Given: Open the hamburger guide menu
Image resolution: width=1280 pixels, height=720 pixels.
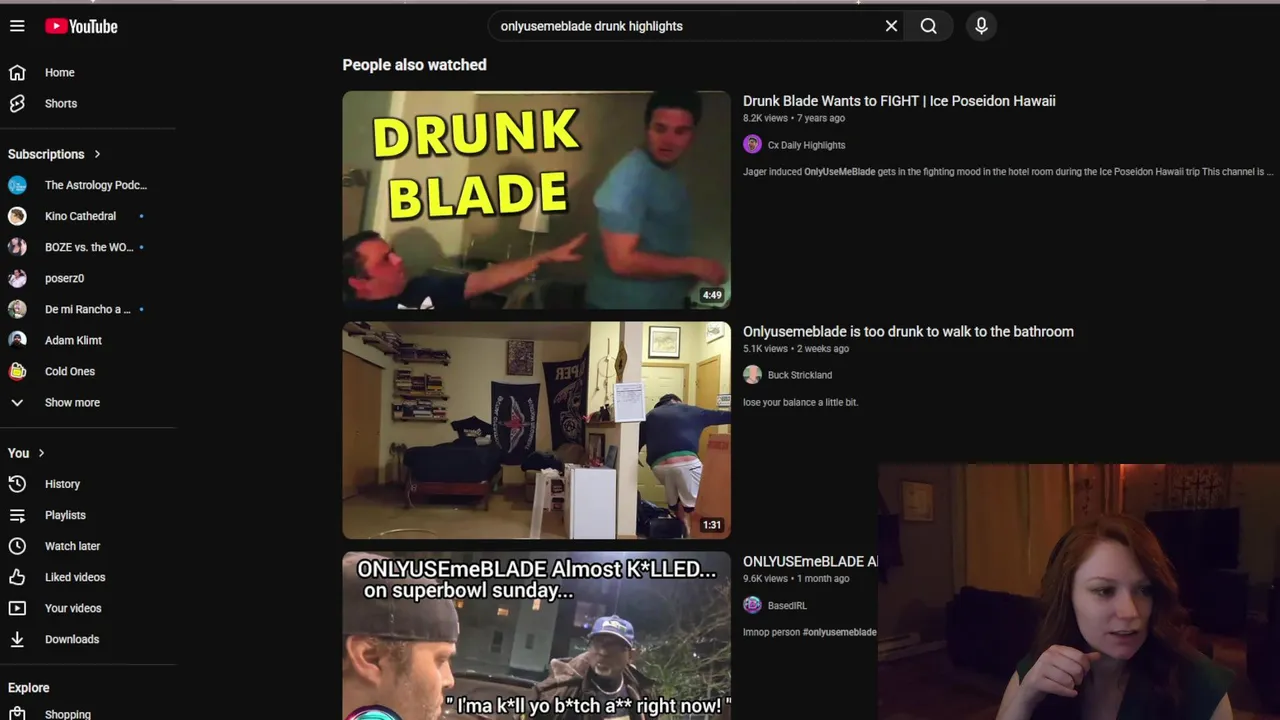Looking at the screenshot, I should [x=17, y=26].
